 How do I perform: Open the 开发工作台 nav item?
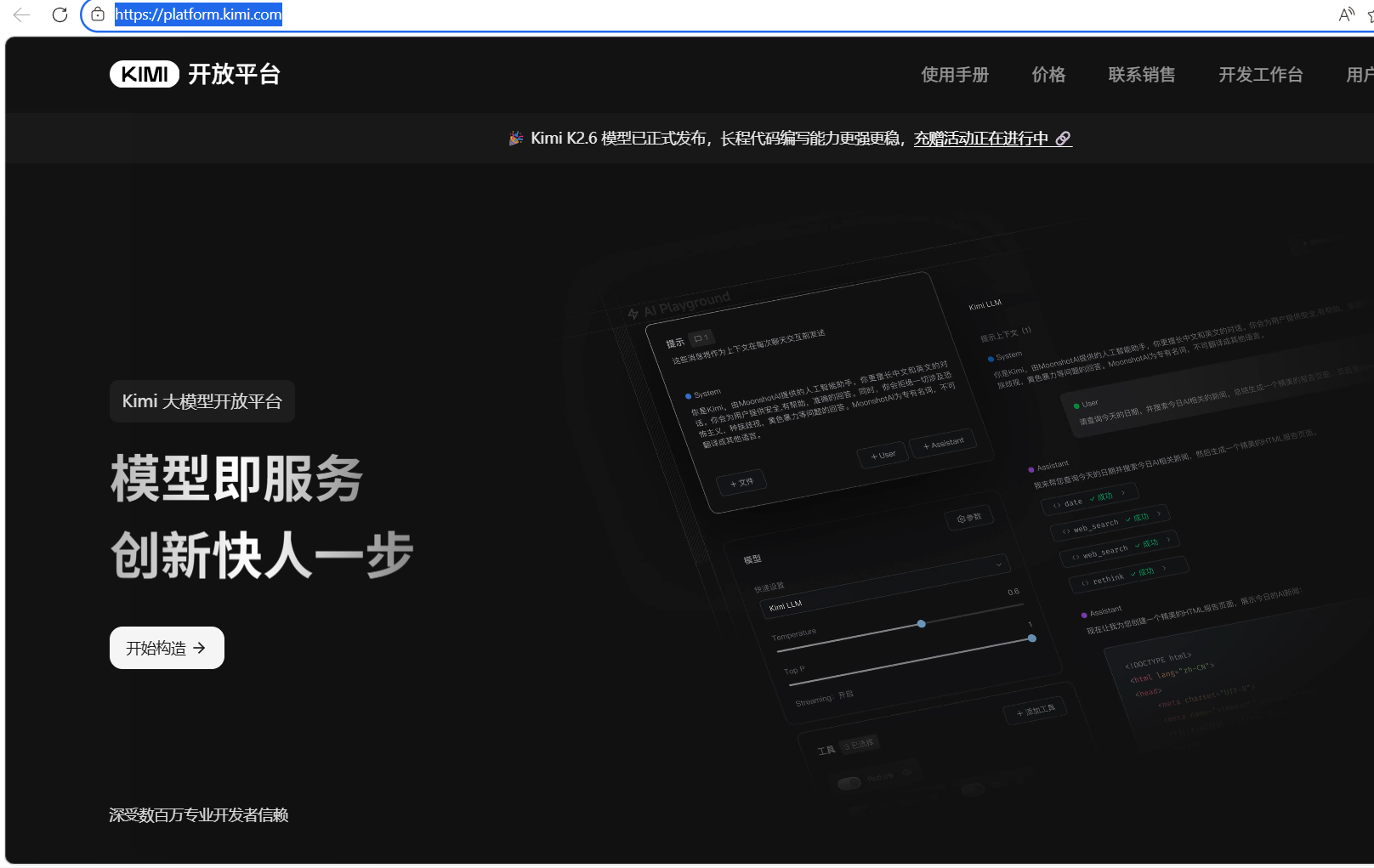pyautogui.click(x=1261, y=75)
